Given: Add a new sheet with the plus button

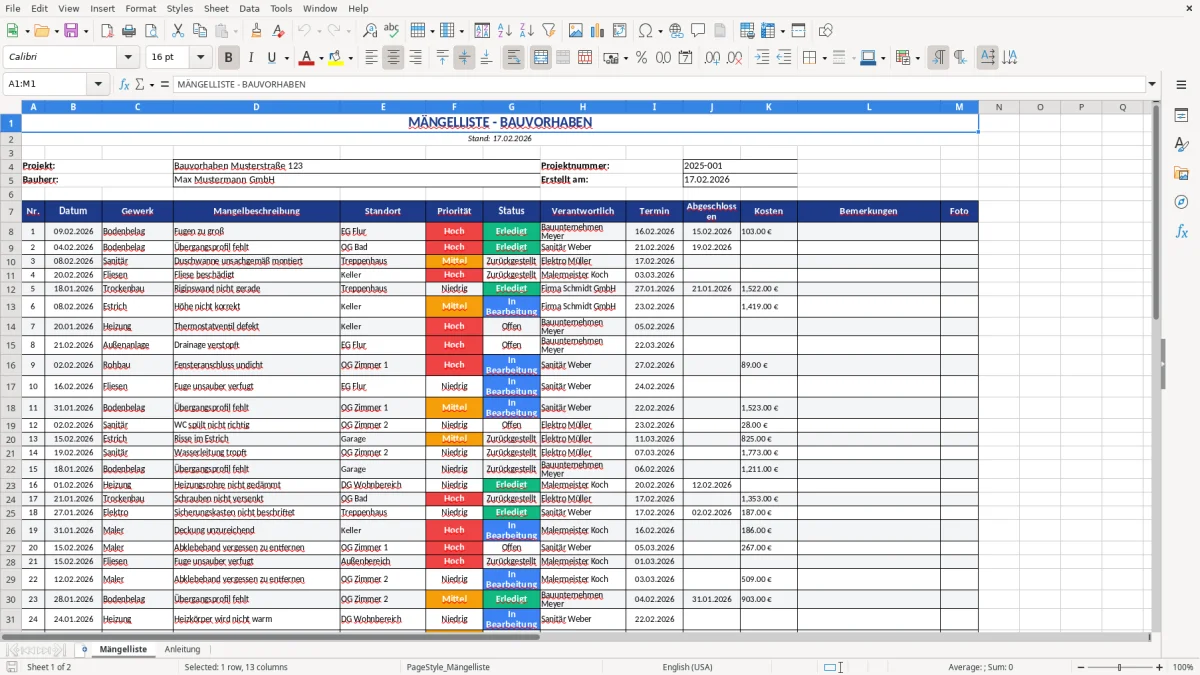Looking at the screenshot, I should (84, 649).
